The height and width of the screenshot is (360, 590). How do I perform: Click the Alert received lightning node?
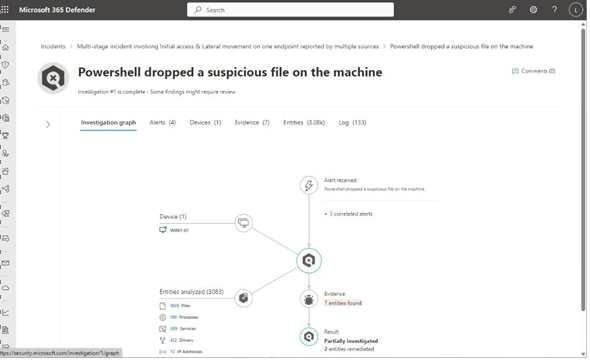[x=309, y=185]
